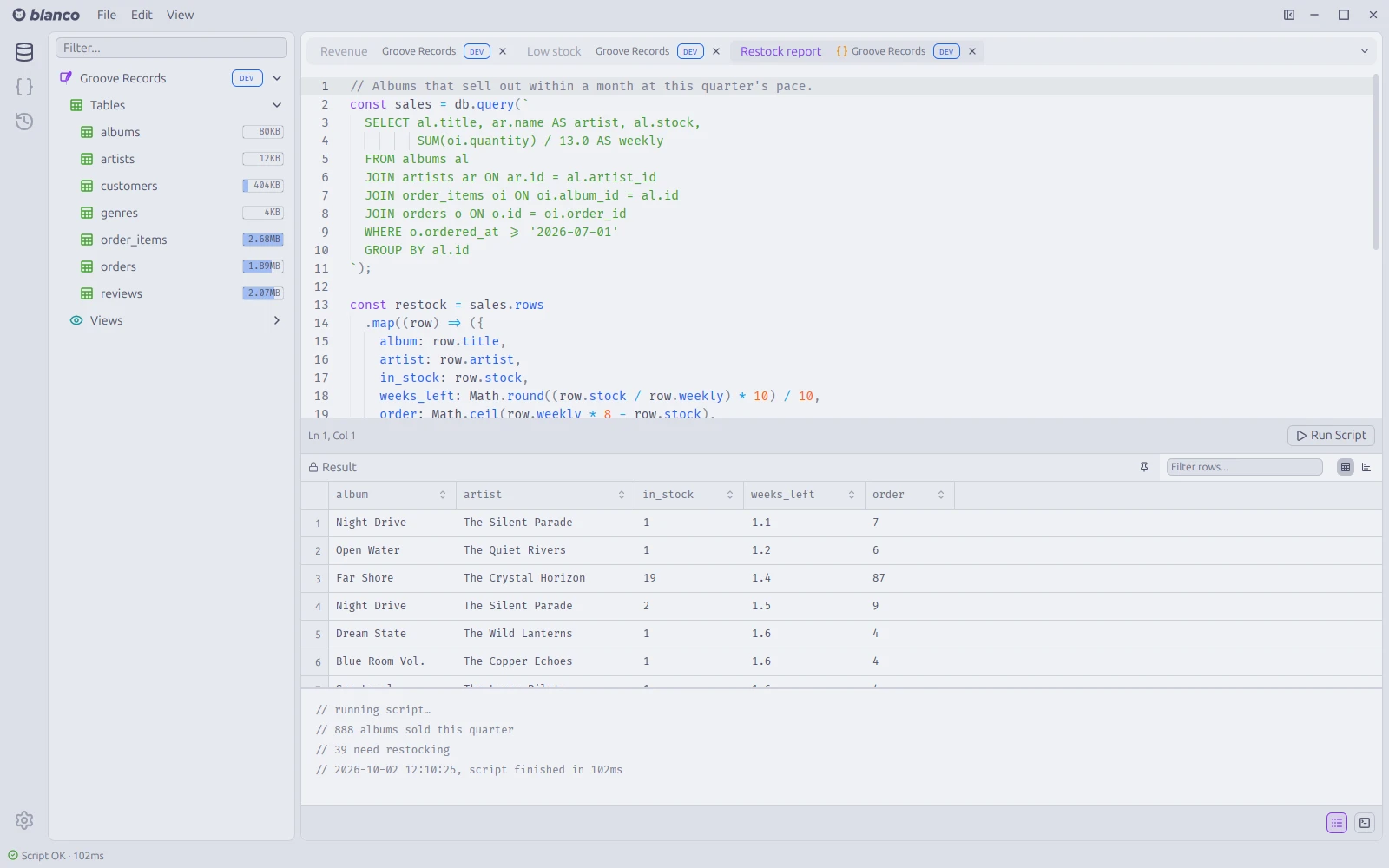Click the editor vertical scrollbar

coord(1376,162)
